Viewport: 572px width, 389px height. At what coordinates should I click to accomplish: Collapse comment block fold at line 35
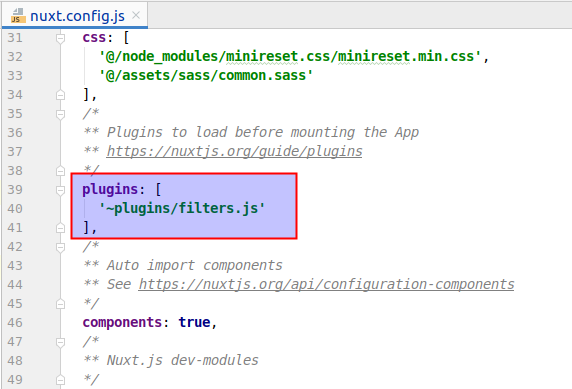click(61, 114)
